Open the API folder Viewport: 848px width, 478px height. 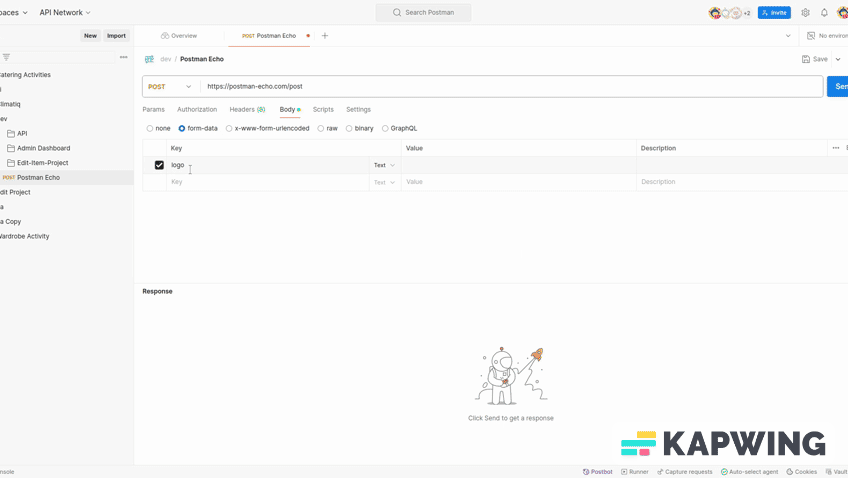coord(17,133)
